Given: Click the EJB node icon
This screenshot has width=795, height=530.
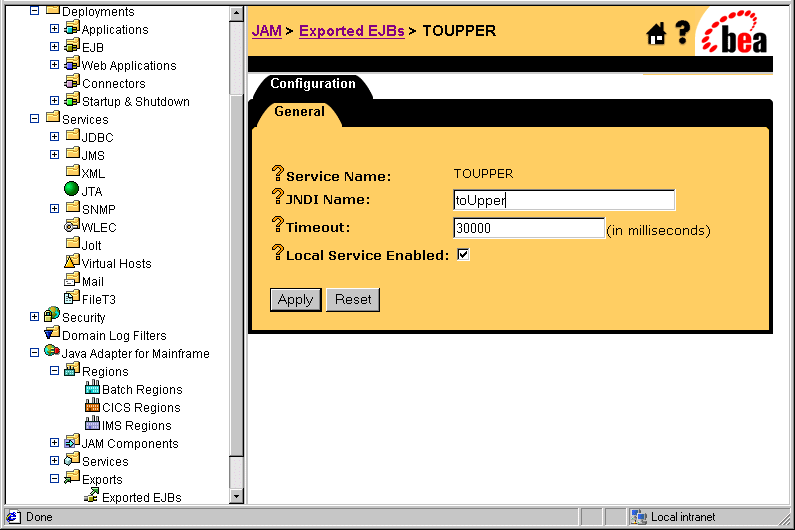Looking at the screenshot, I should pyautogui.click(x=72, y=46).
